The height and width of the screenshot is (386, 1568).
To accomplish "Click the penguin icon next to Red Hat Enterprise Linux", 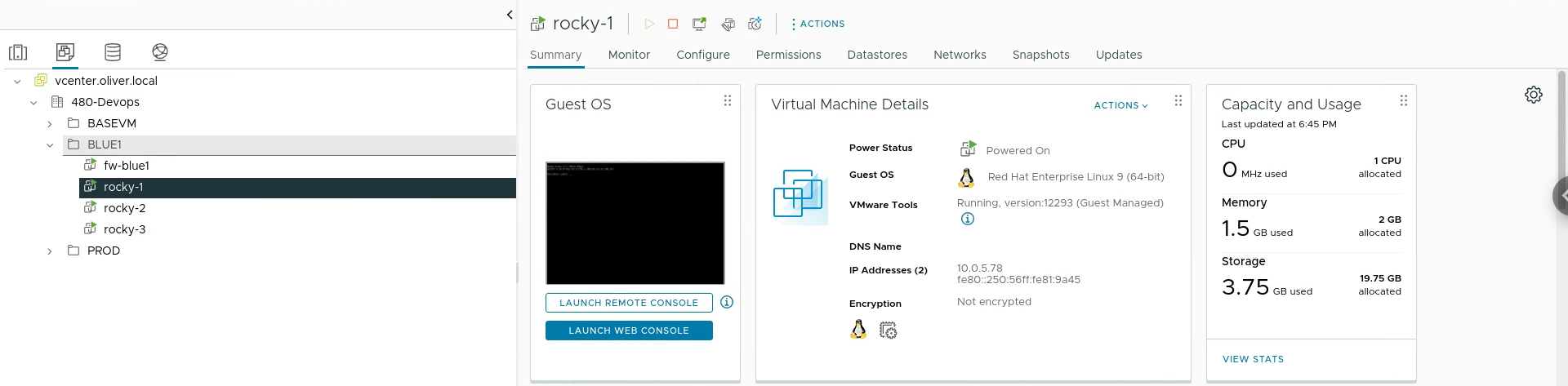I will click(x=967, y=177).
